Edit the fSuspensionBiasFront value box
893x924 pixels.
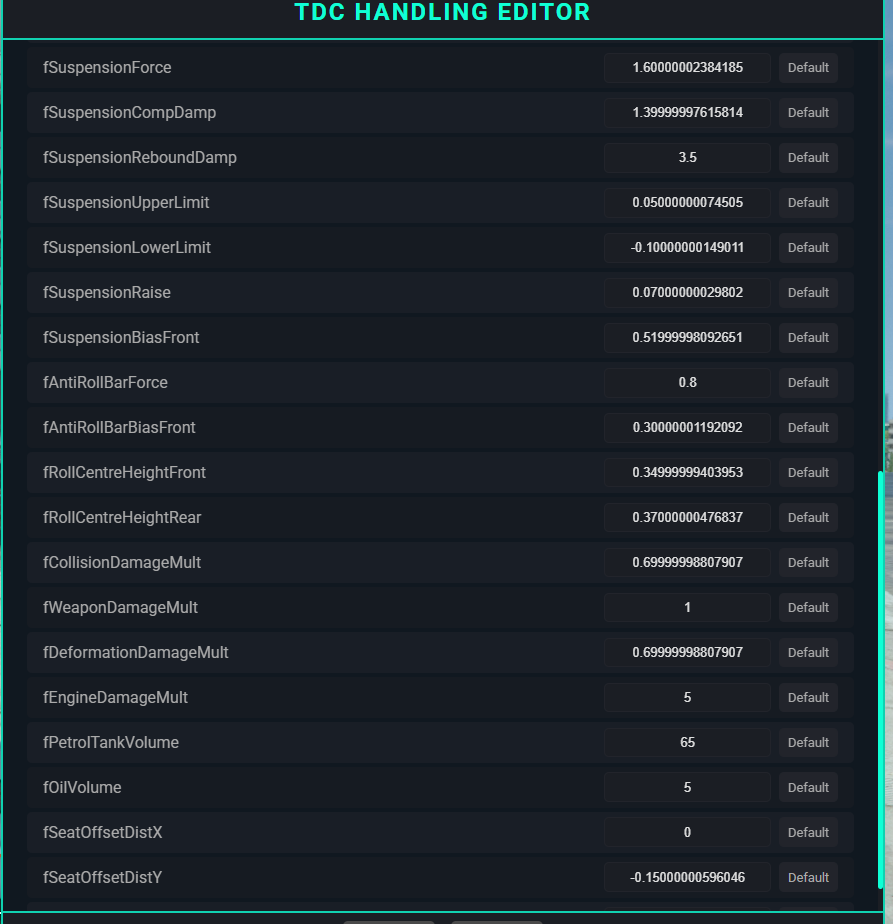pyautogui.click(x=687, y=338)
